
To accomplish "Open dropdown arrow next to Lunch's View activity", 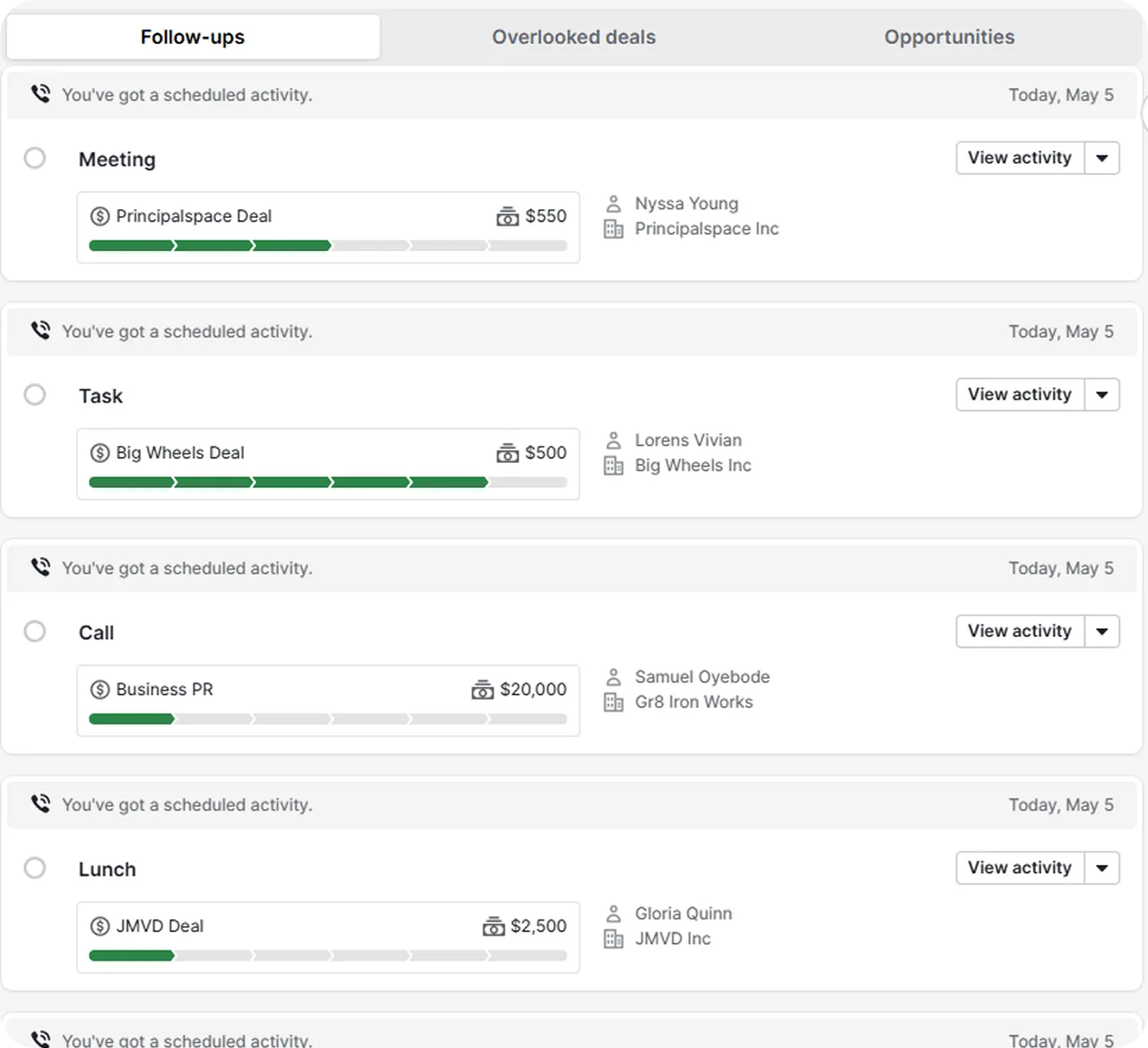I will (1102, 869).
